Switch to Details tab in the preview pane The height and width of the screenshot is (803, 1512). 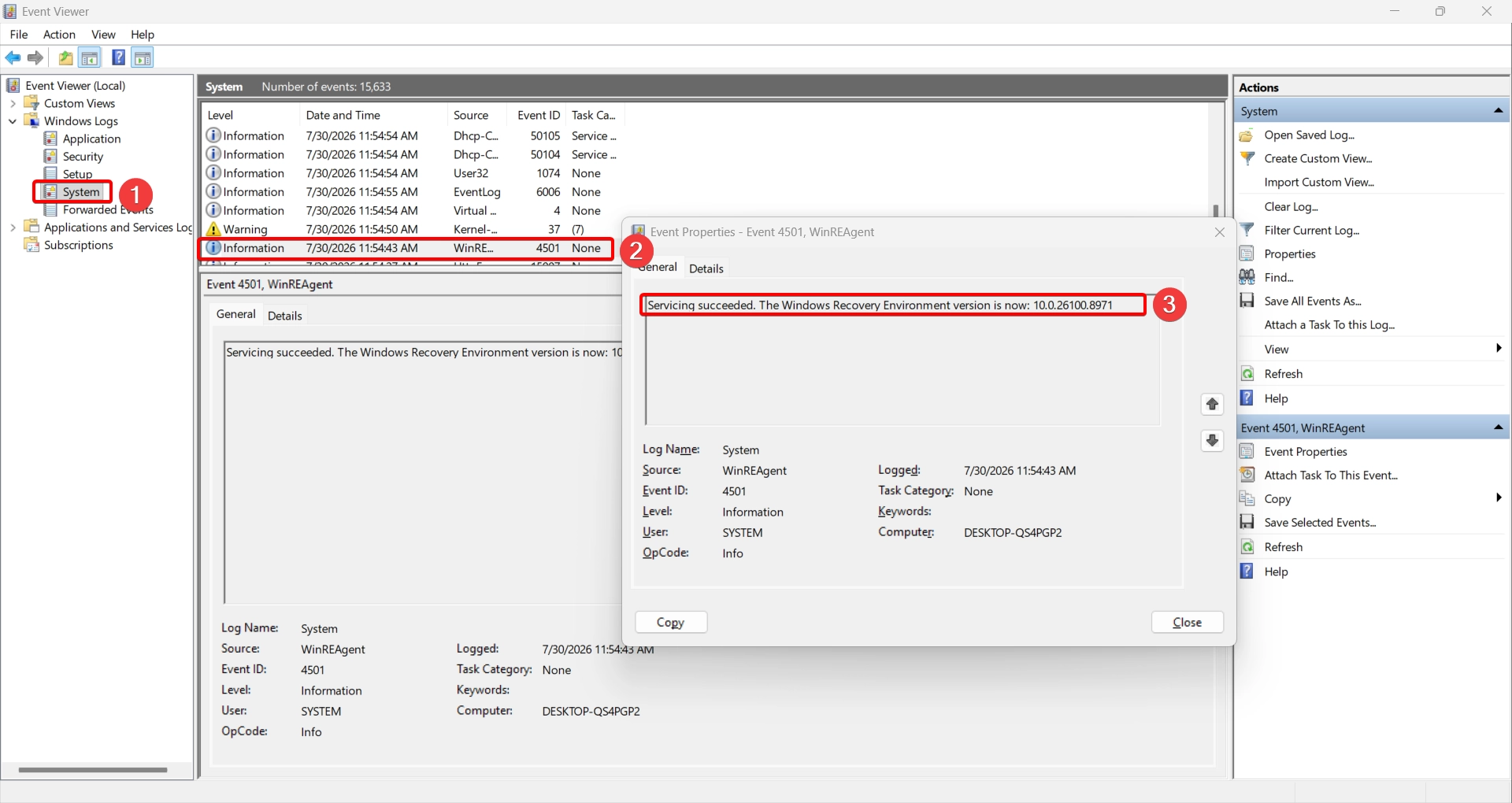(x=285, y=316)
